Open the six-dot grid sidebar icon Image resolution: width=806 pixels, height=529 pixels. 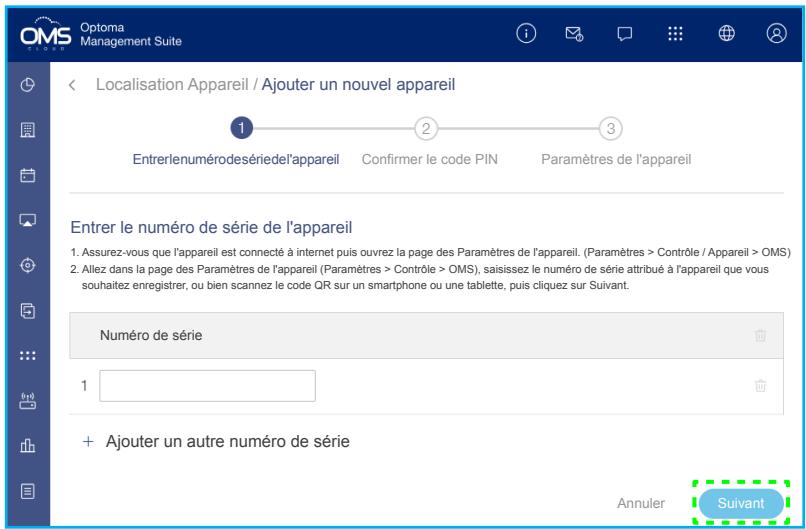click(28, 355)
